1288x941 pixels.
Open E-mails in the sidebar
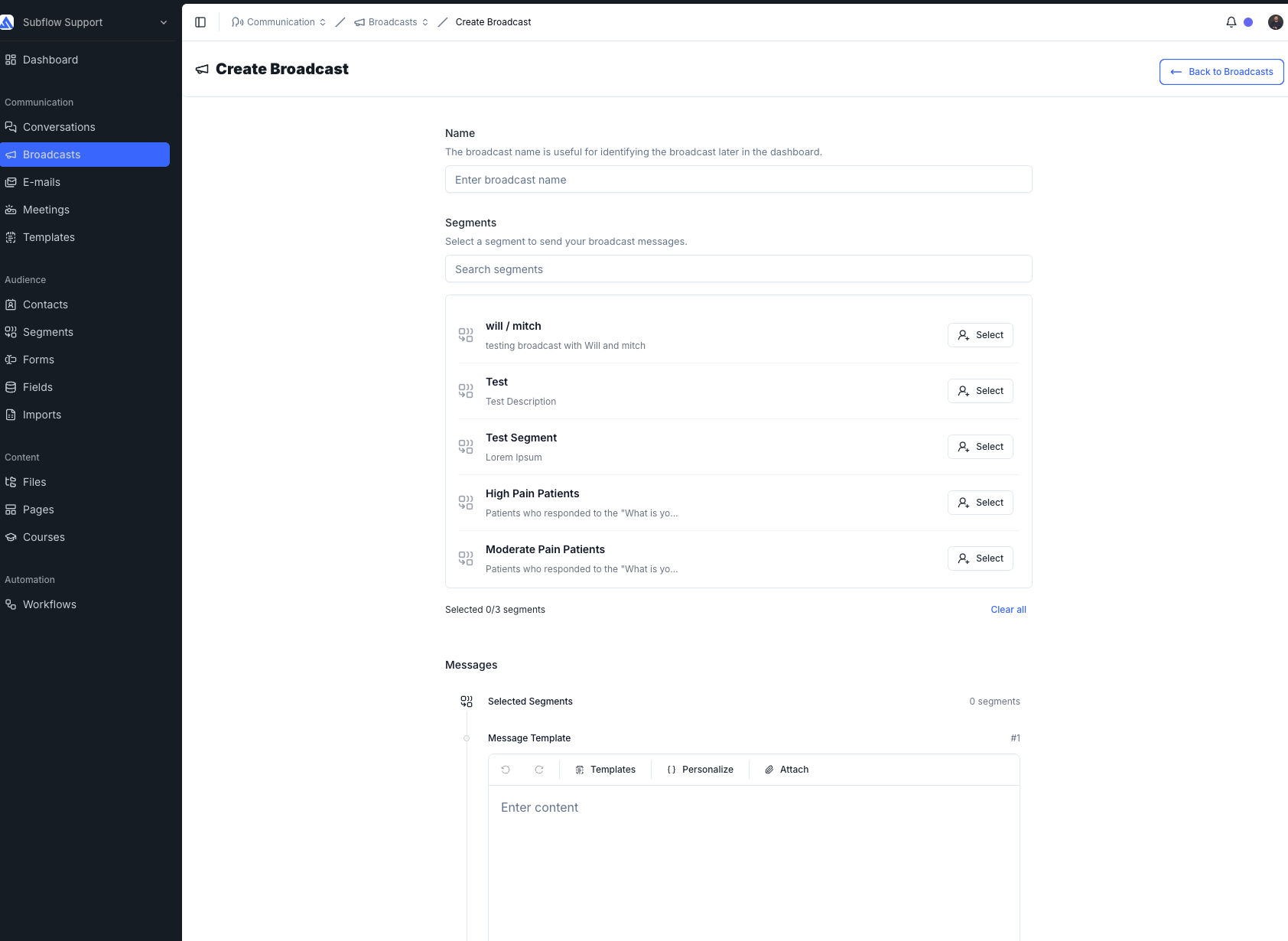pos(85,182)
